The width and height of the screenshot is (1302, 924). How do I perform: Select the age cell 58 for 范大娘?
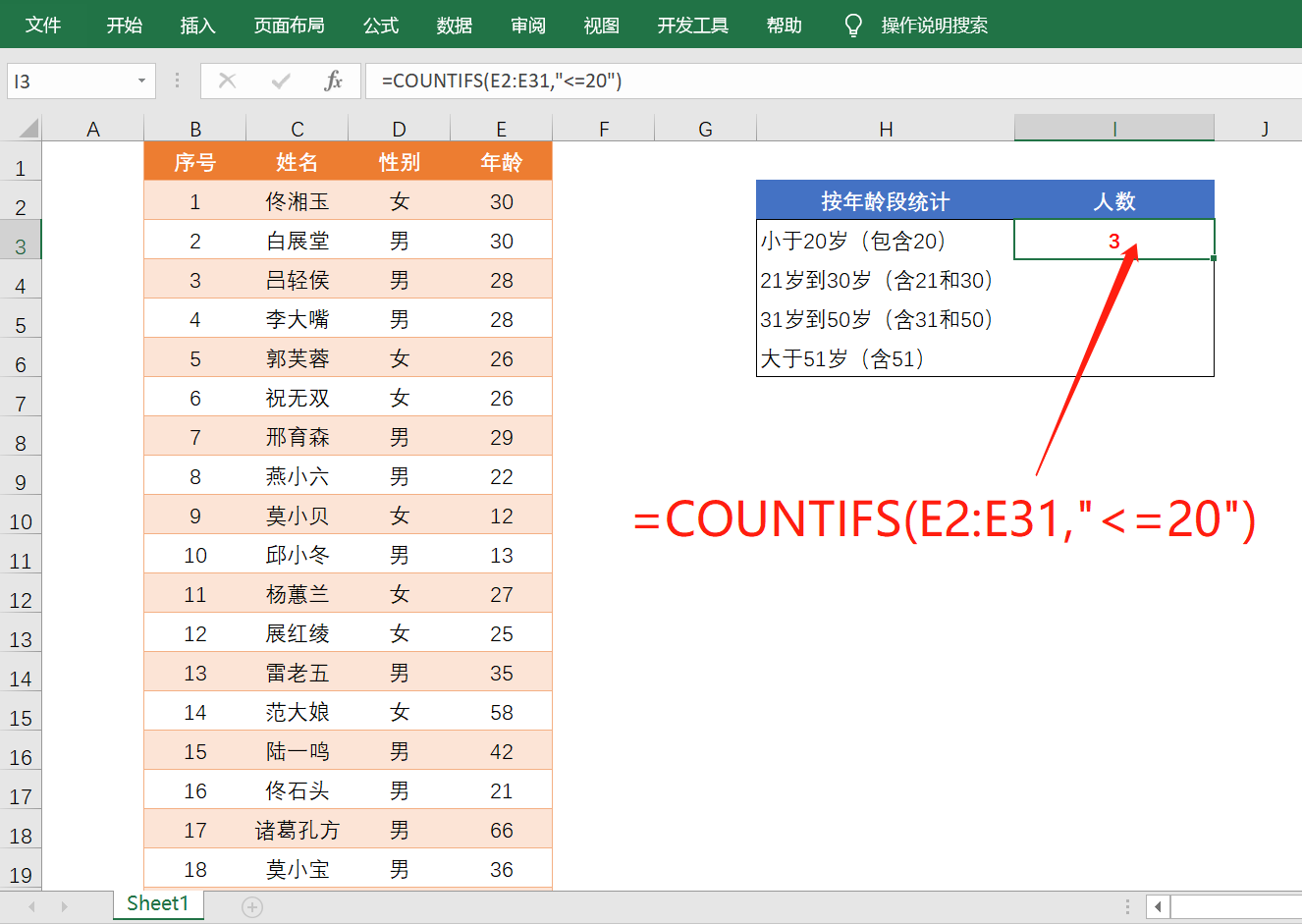point(502,712)
